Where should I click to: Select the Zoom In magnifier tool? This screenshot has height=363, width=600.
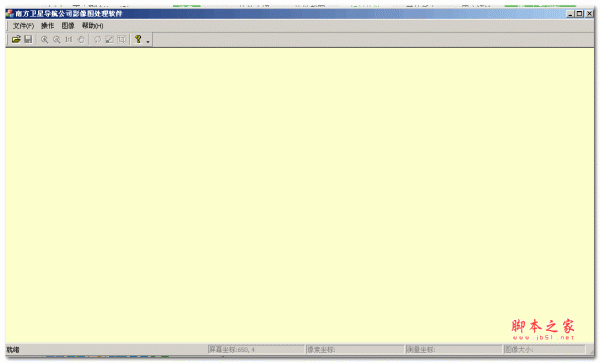tap(44, 39)
